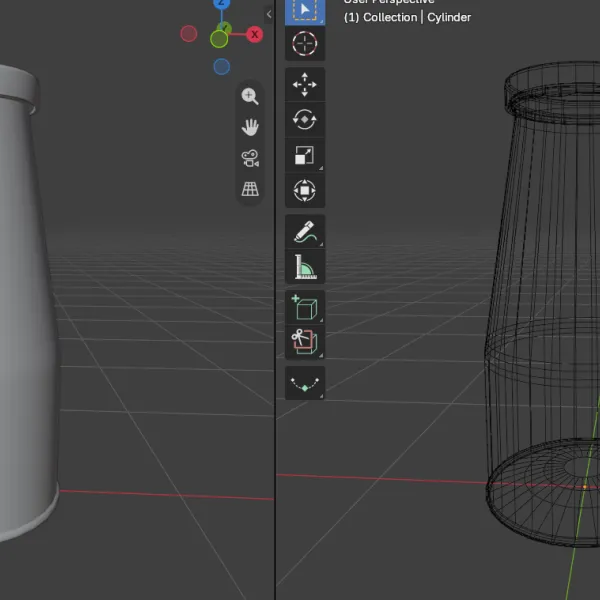This screenshot has height=600, width=600.
Task: Select the Annotate pencil tool
Action: click(x=305, y=232)
